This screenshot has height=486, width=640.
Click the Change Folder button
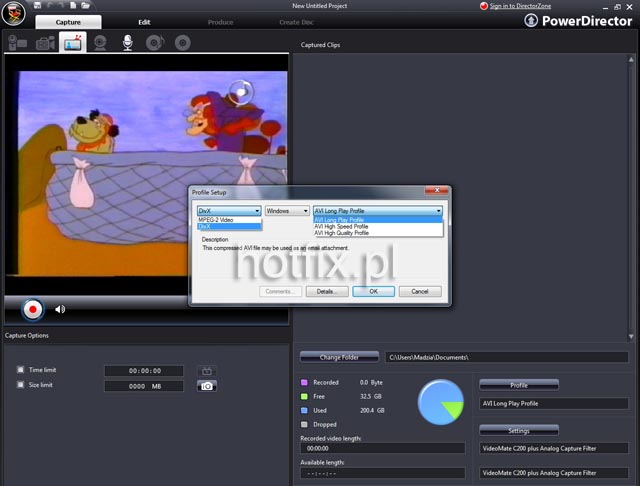(339, 356)
